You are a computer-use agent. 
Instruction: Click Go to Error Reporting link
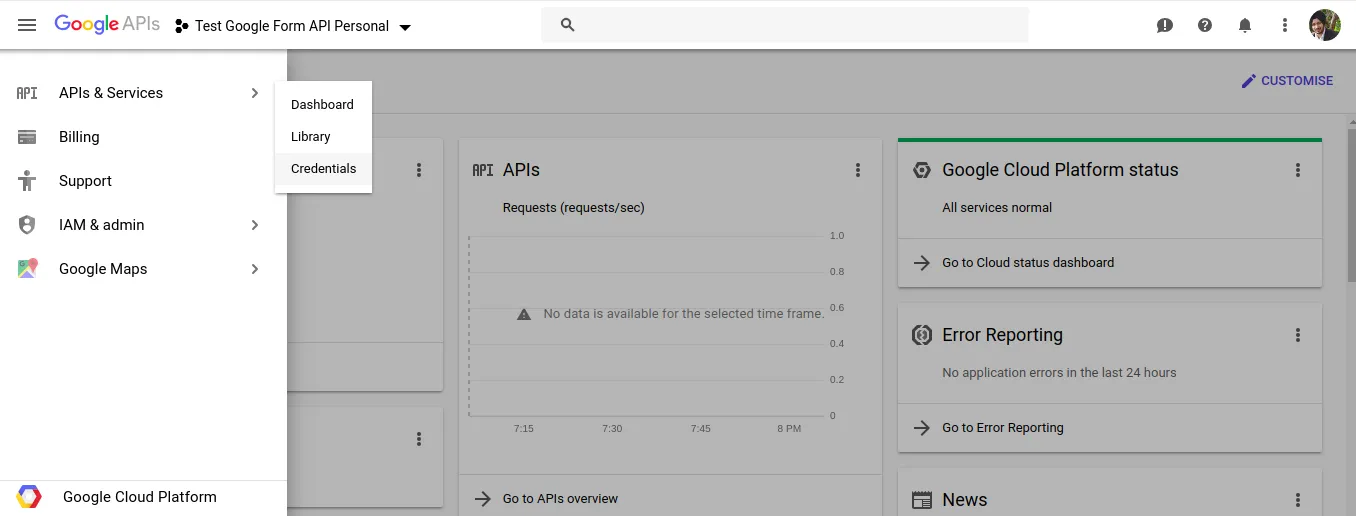click(x=1003, y=428)
